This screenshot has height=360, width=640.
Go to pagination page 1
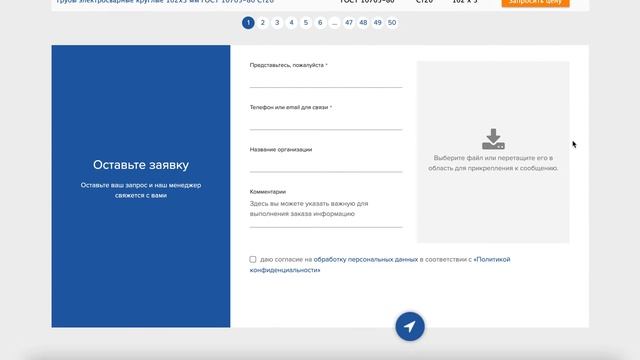248,23
